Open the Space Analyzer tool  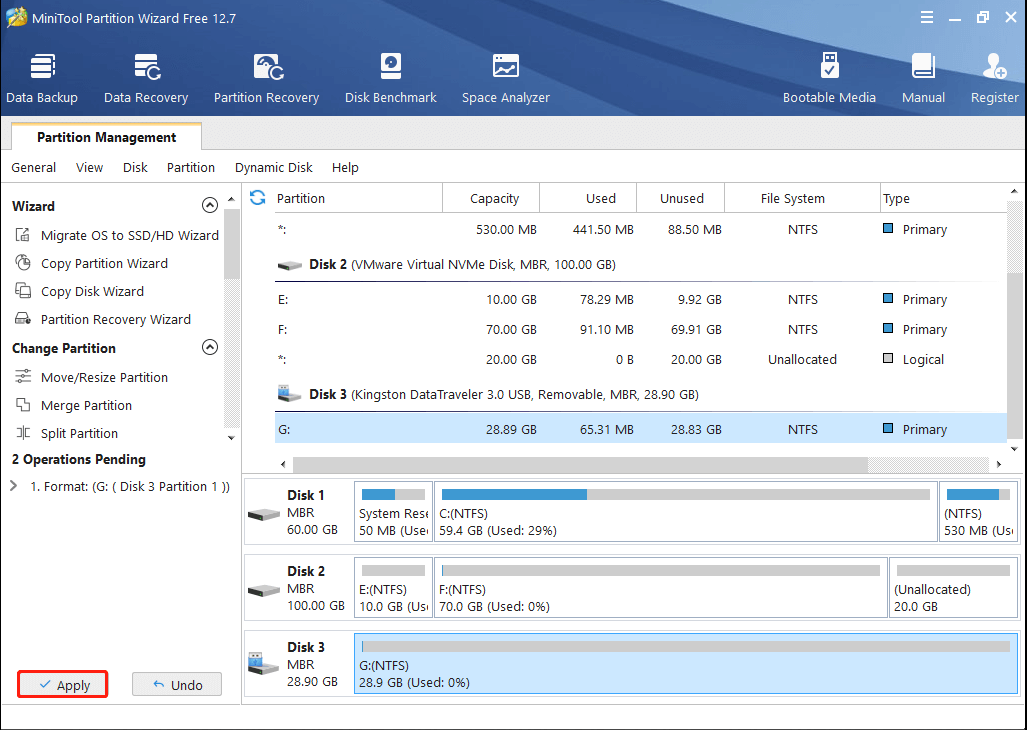click(506, 79)
